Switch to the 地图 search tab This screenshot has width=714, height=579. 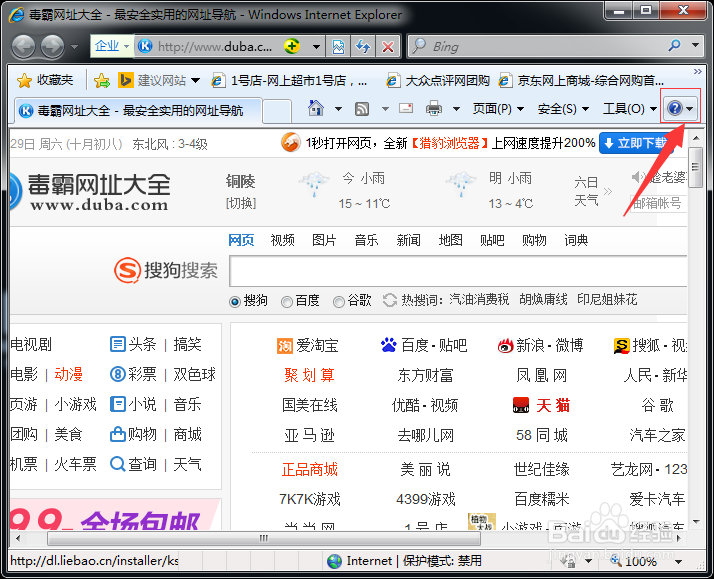[x=450, y=240]
